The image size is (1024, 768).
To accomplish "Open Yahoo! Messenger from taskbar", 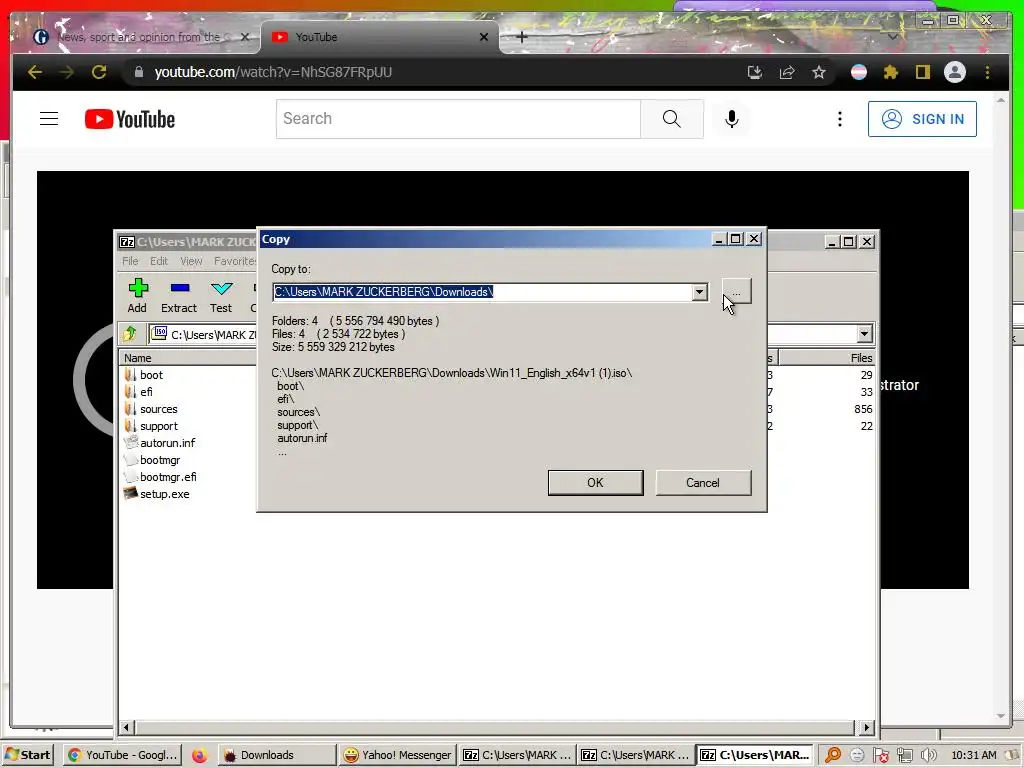I will tap(398, 755).
